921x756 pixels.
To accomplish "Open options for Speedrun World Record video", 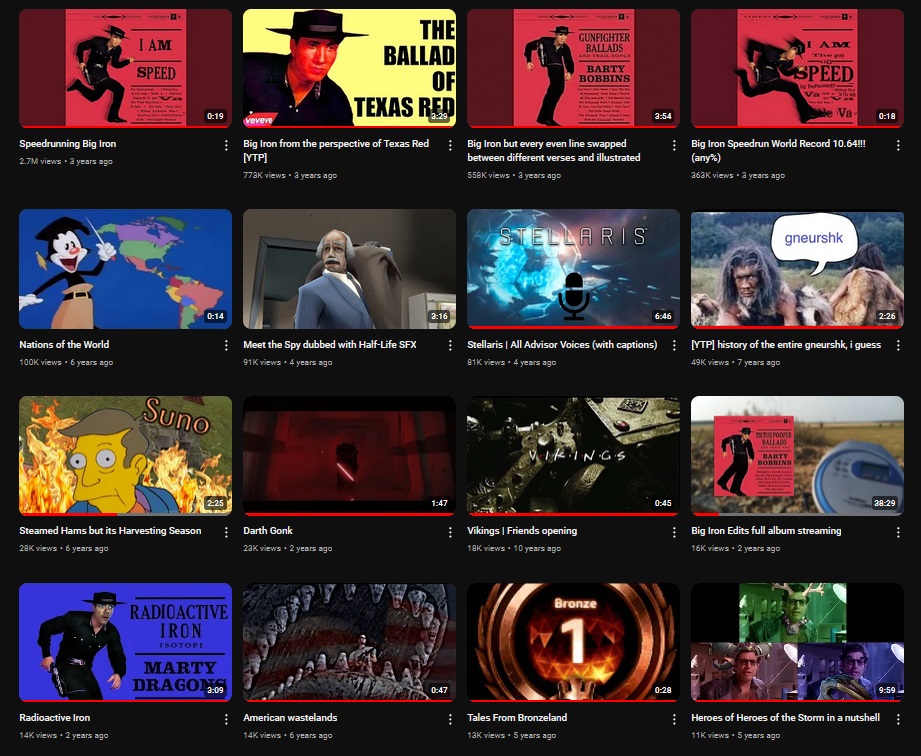I will (x=898, y=145).
